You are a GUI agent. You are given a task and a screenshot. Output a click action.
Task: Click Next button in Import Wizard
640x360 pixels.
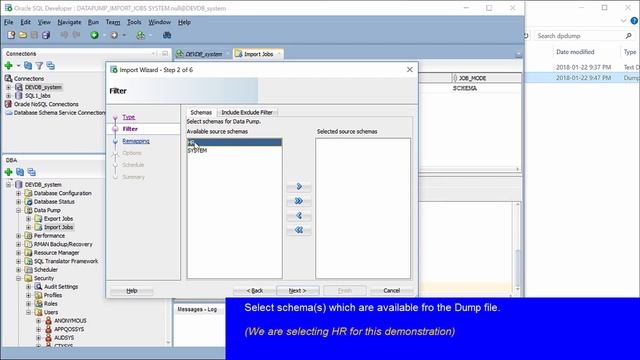tap(298, 291)
